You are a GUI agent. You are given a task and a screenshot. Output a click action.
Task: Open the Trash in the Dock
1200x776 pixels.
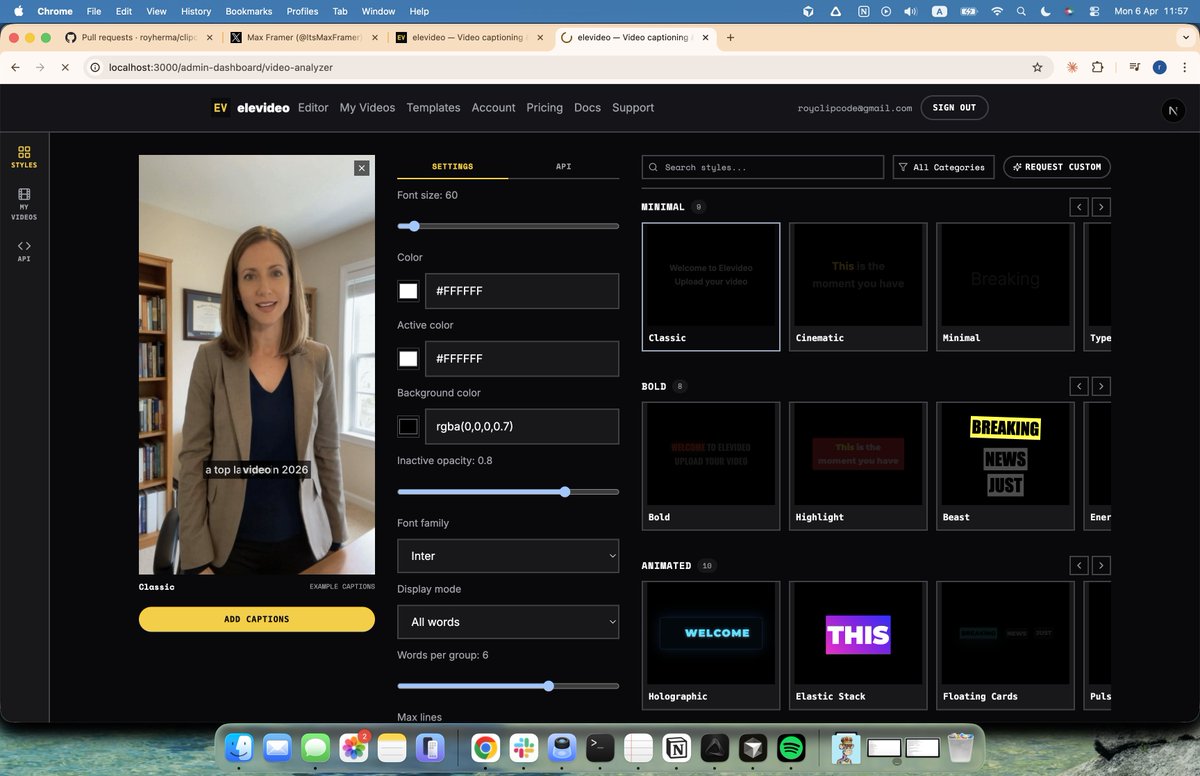(960, 747)
